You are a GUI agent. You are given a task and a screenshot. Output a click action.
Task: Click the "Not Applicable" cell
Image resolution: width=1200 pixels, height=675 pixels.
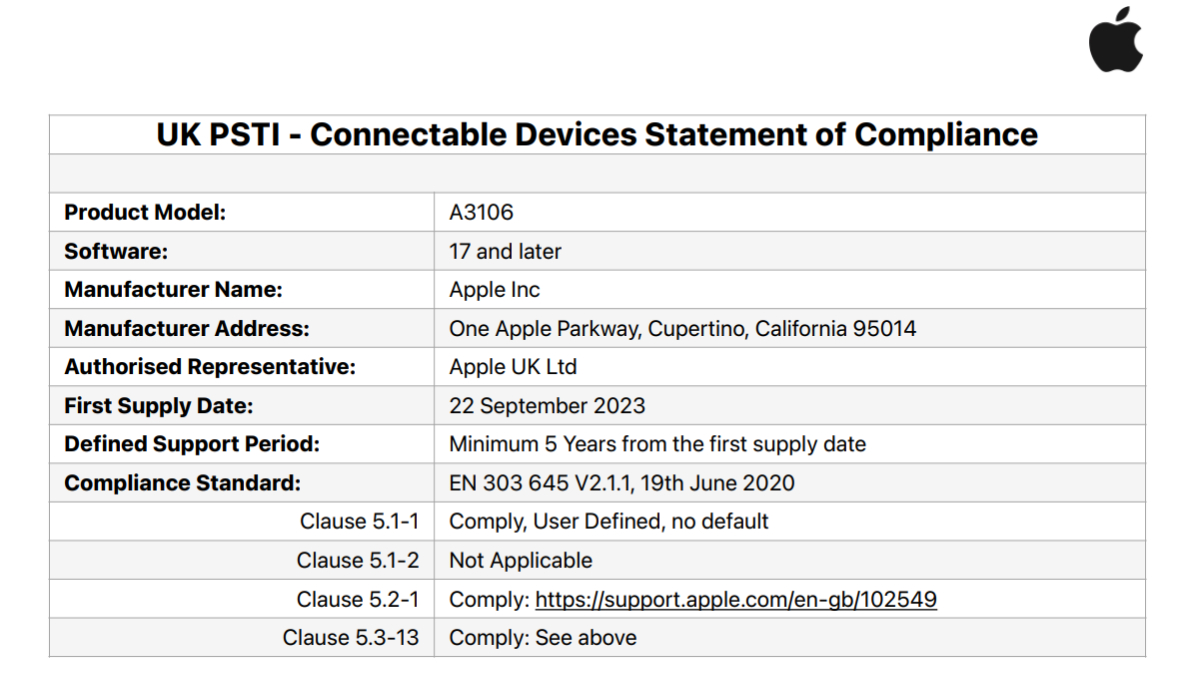coord(520,560)
